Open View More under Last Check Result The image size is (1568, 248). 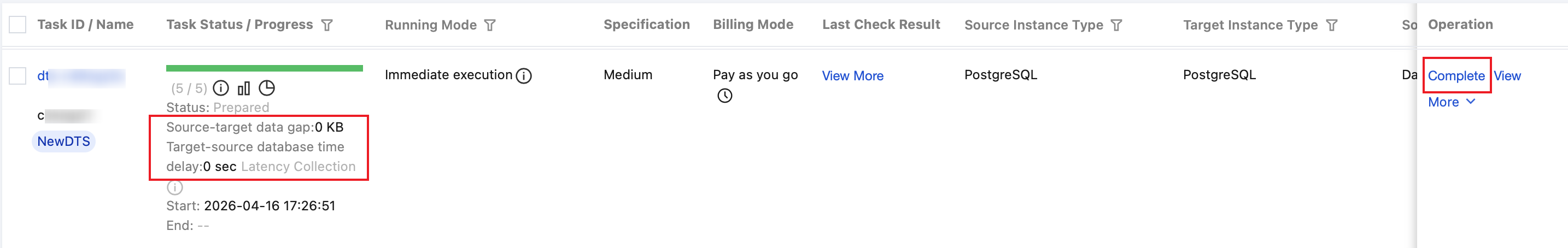click(852, 76)
